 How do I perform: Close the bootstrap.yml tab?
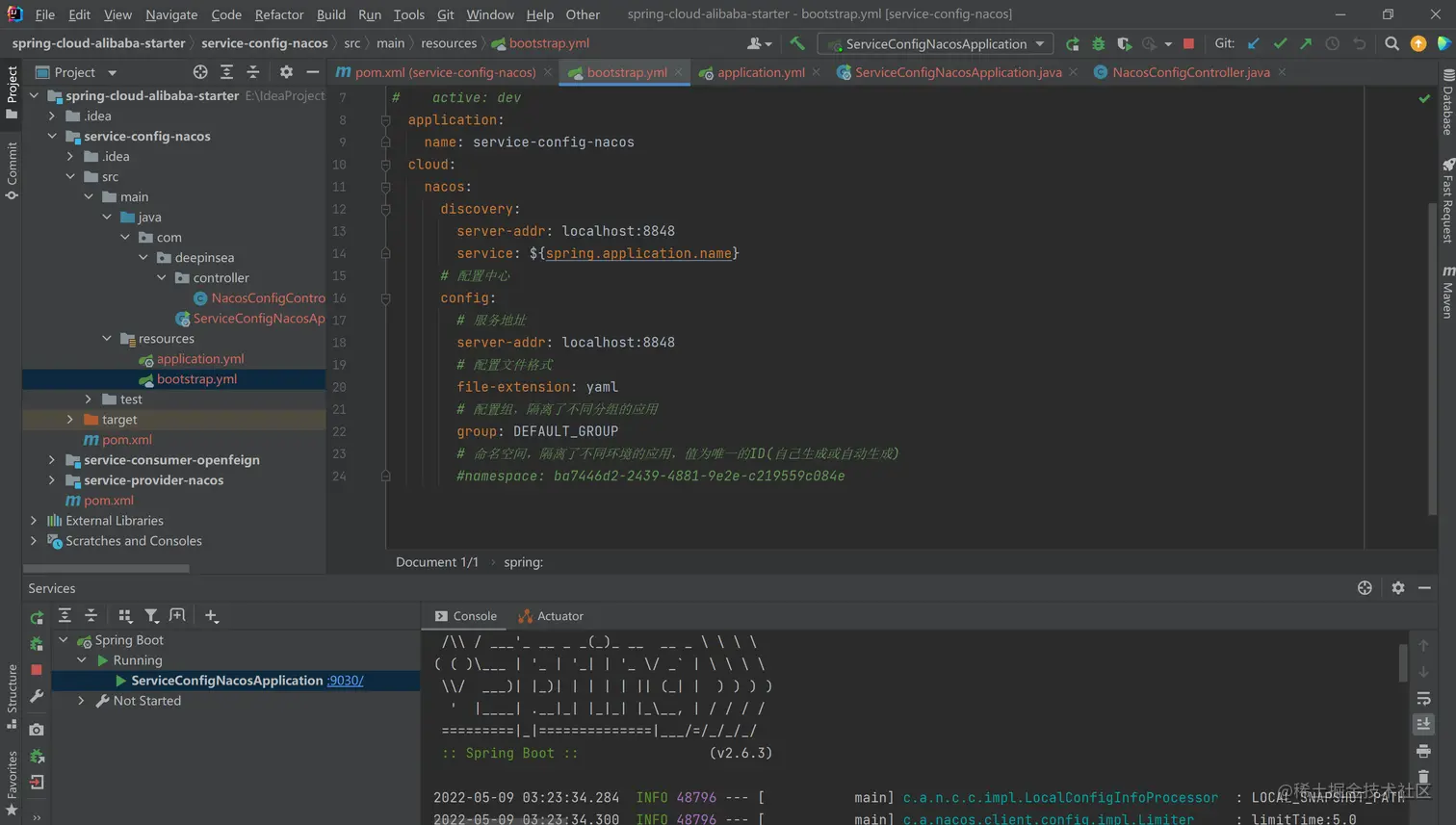point(678,72)
